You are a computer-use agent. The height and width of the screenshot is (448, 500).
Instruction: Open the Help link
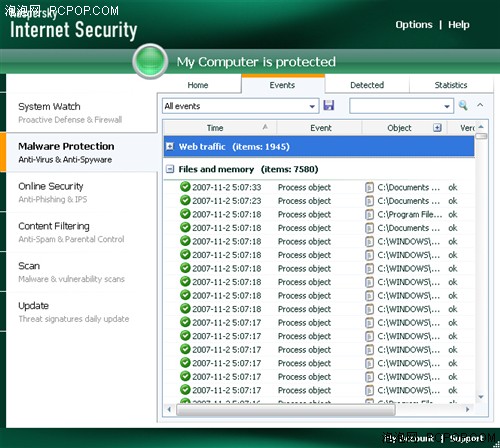(x=459, y=25)
